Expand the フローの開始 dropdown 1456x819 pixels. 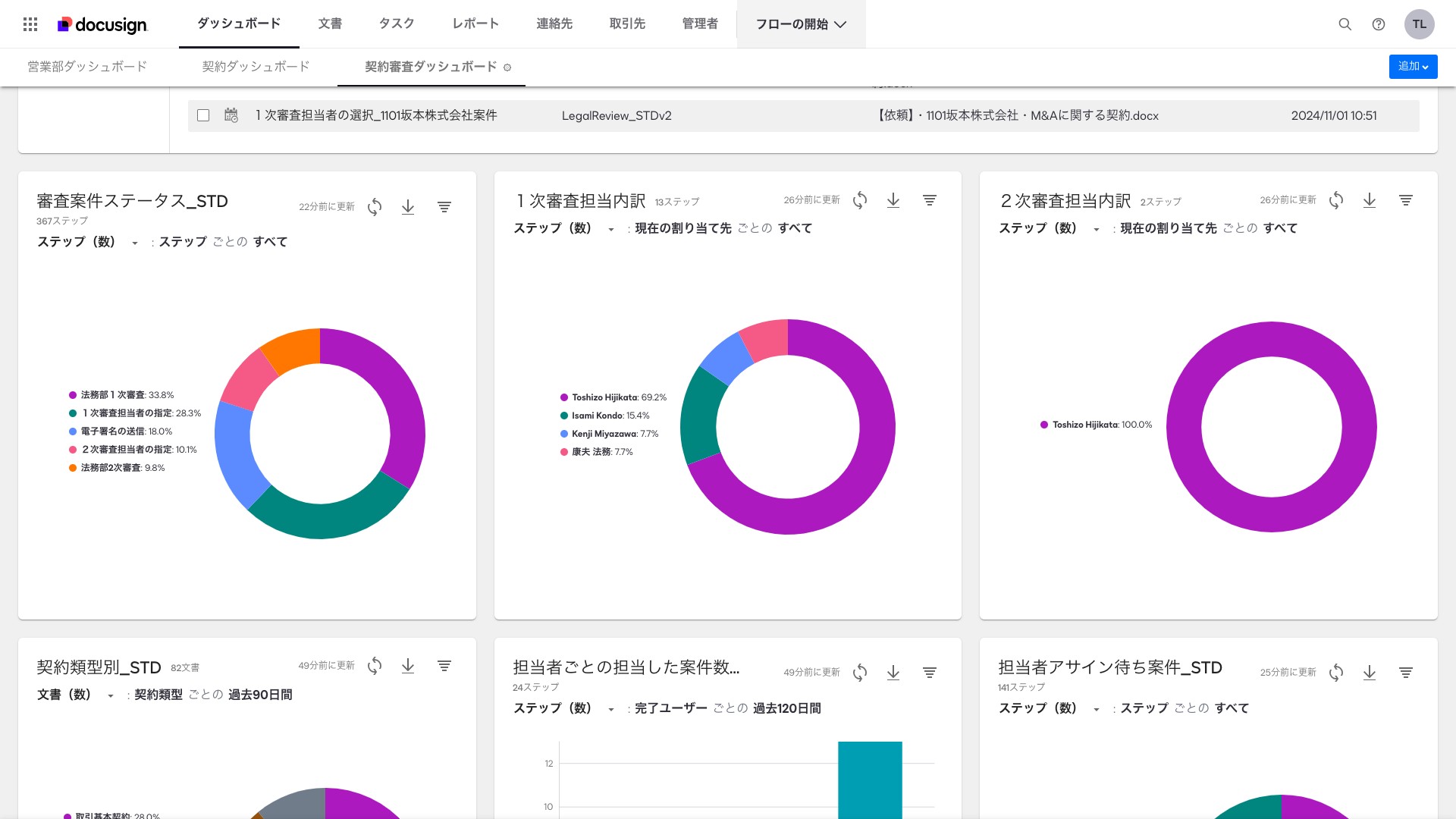click(801, 24)
